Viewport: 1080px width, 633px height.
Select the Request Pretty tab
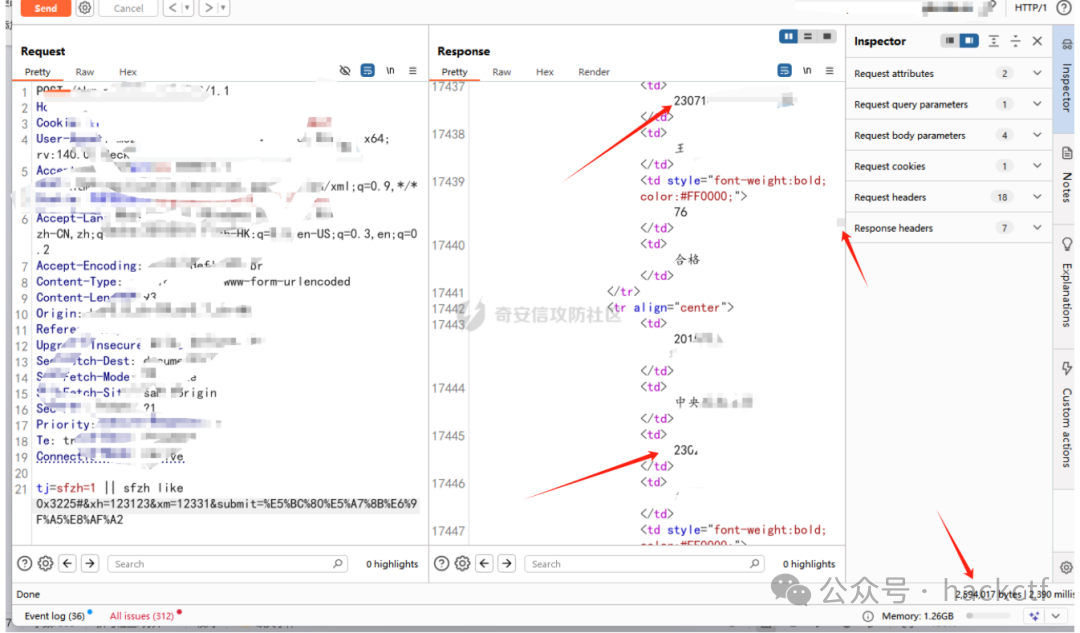(x=38, y=72)
